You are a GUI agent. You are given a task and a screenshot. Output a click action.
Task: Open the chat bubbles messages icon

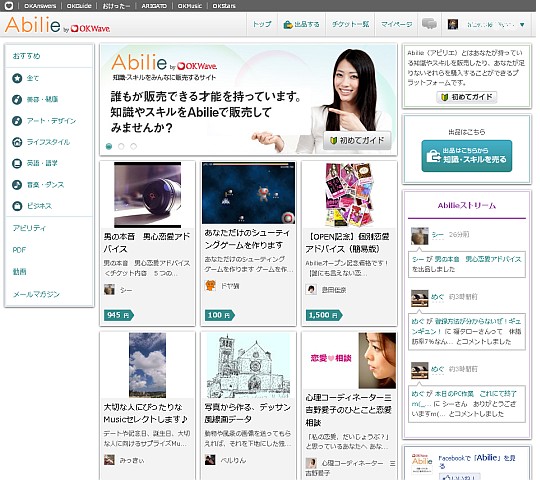(429, 24)
